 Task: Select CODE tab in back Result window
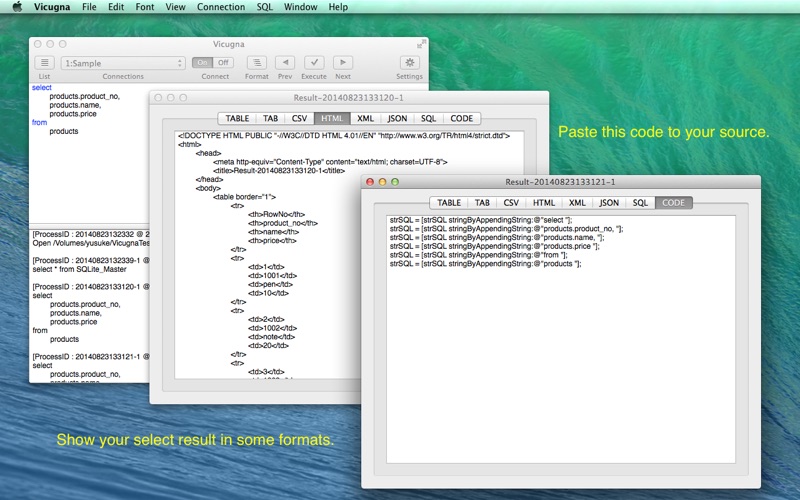(x=461, y=118)
